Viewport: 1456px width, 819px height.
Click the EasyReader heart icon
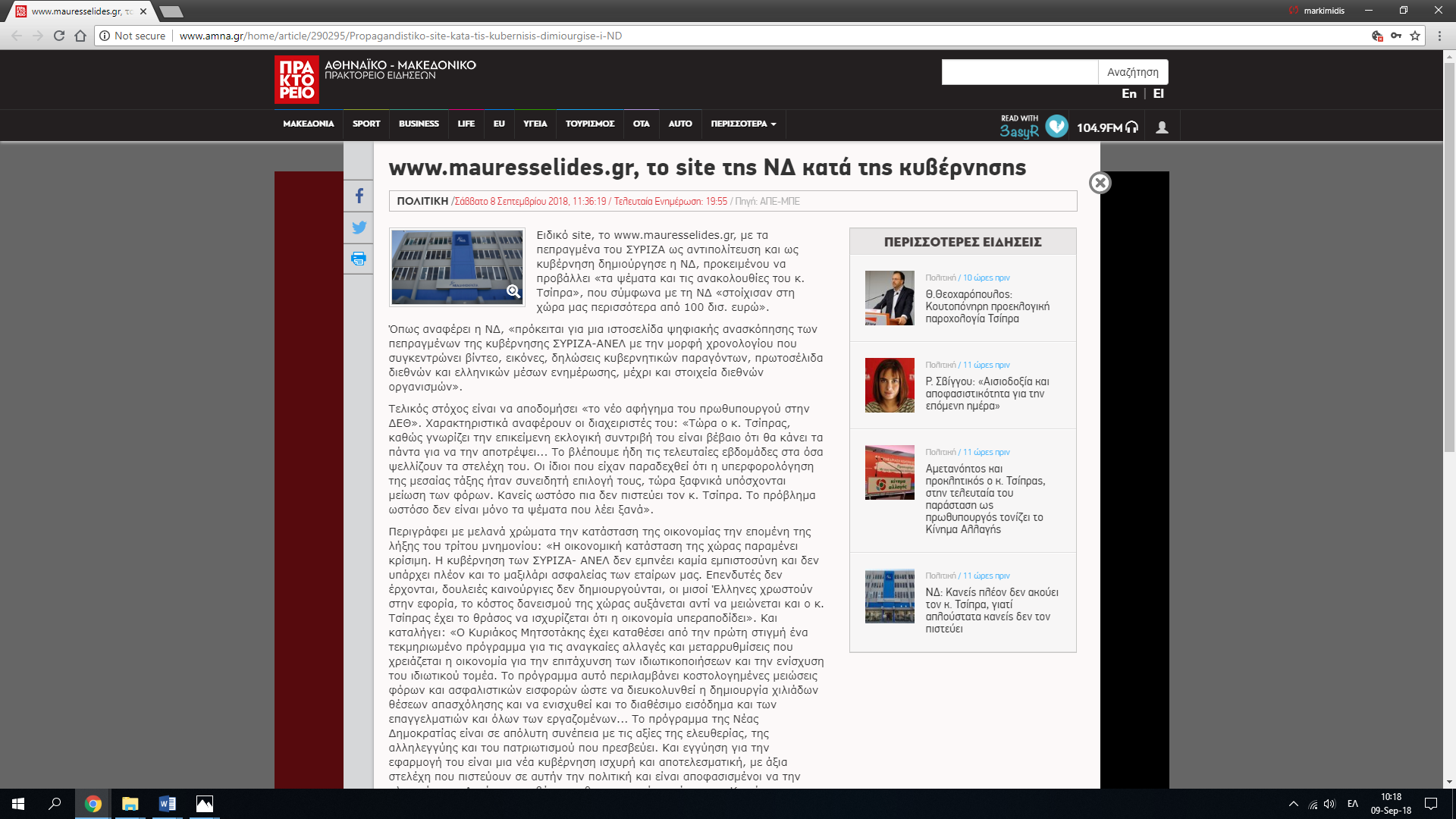click(x=1056, y=126)
